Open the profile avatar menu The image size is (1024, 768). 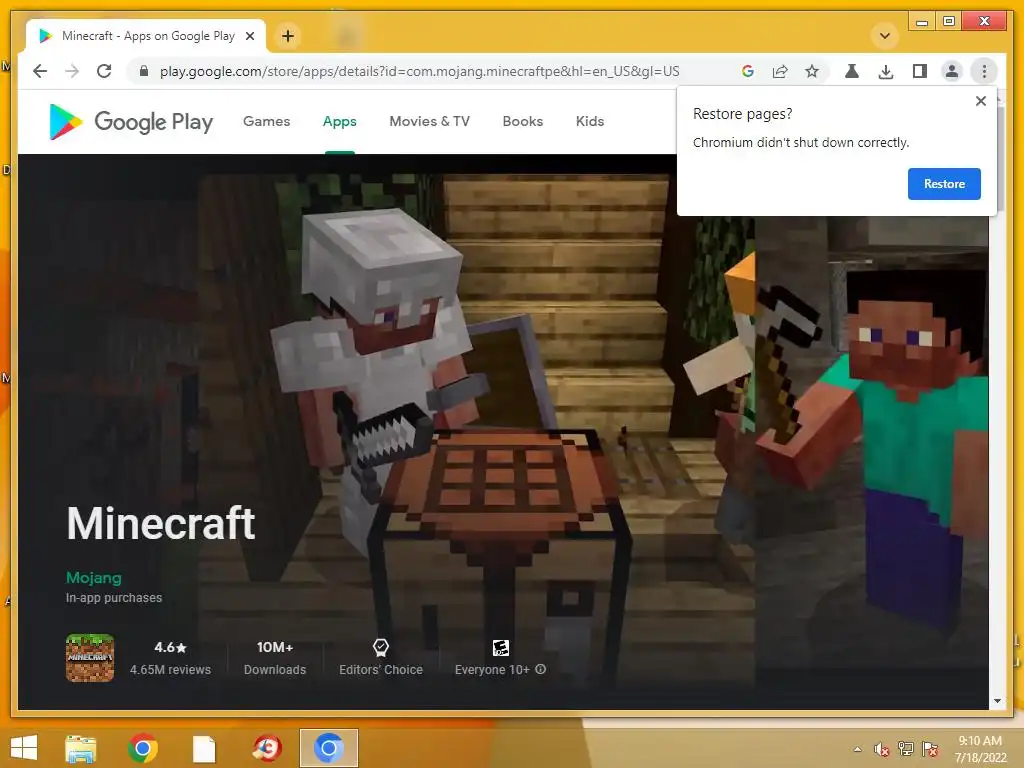point(952,71)
